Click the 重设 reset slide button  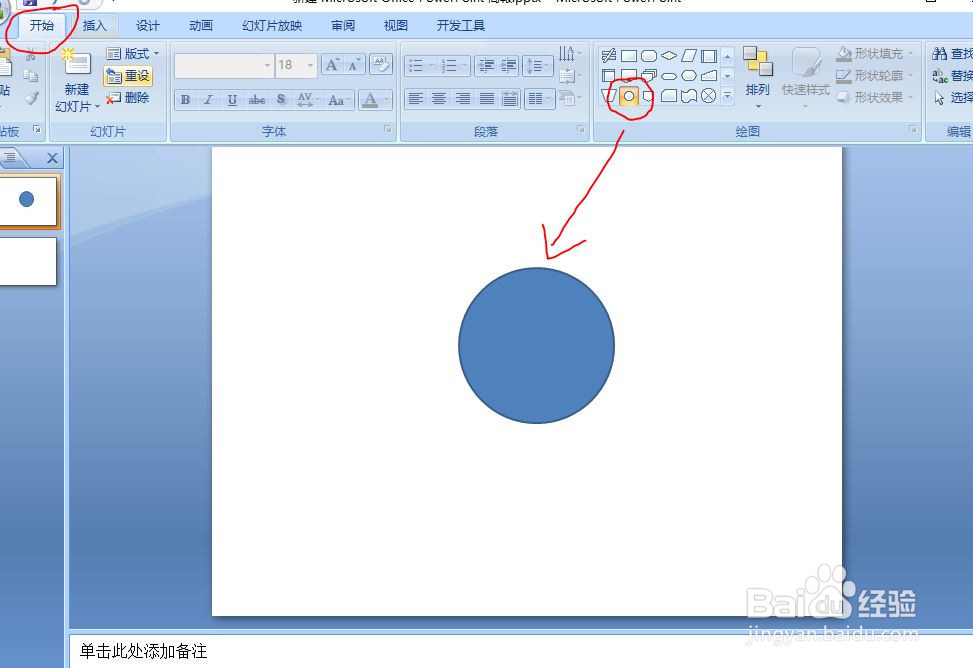[128, 76]
